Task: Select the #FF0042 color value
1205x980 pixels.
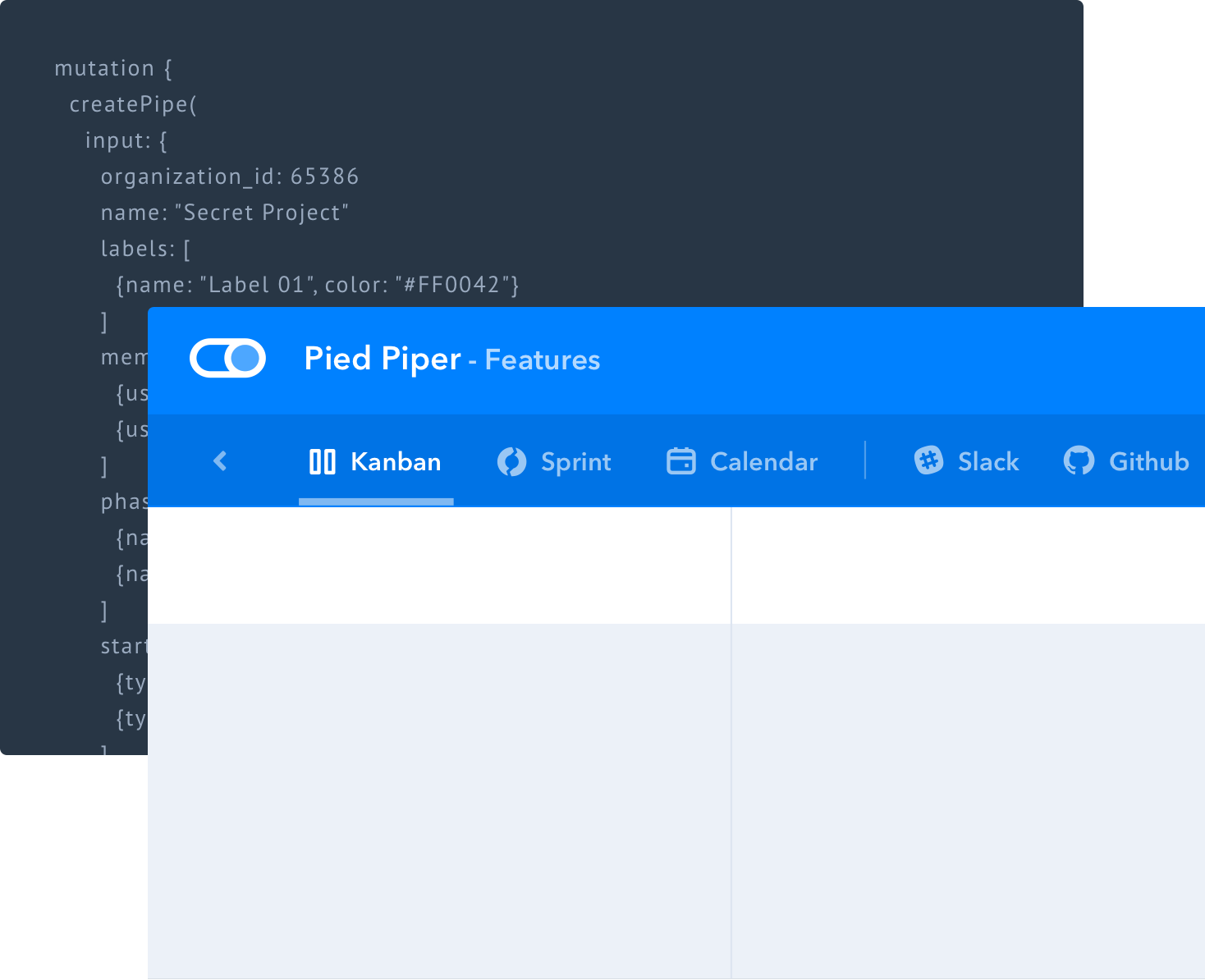Action: click(x=451, y=285)
